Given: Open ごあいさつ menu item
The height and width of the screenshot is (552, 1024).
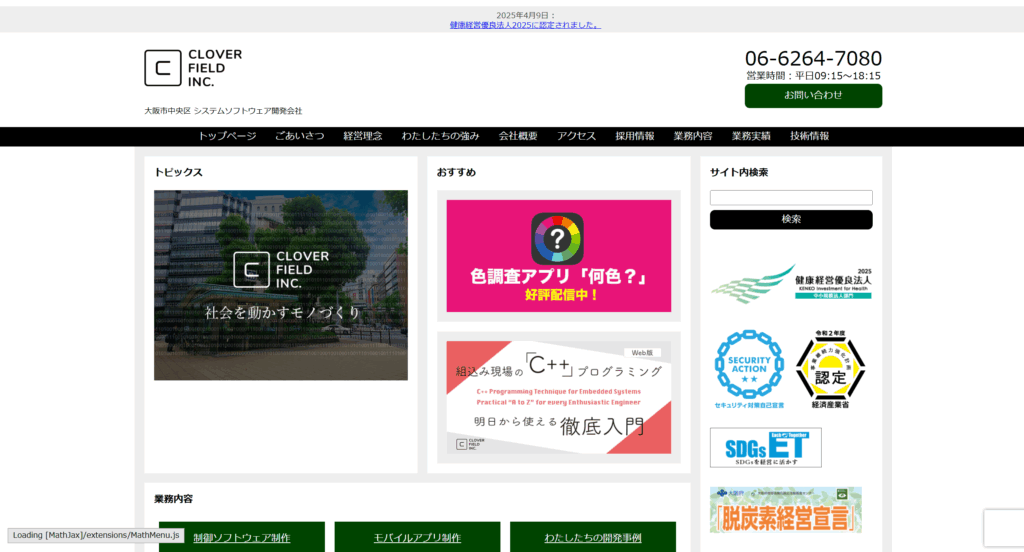Looking at the screenshot, I should (x=300, y=136).
